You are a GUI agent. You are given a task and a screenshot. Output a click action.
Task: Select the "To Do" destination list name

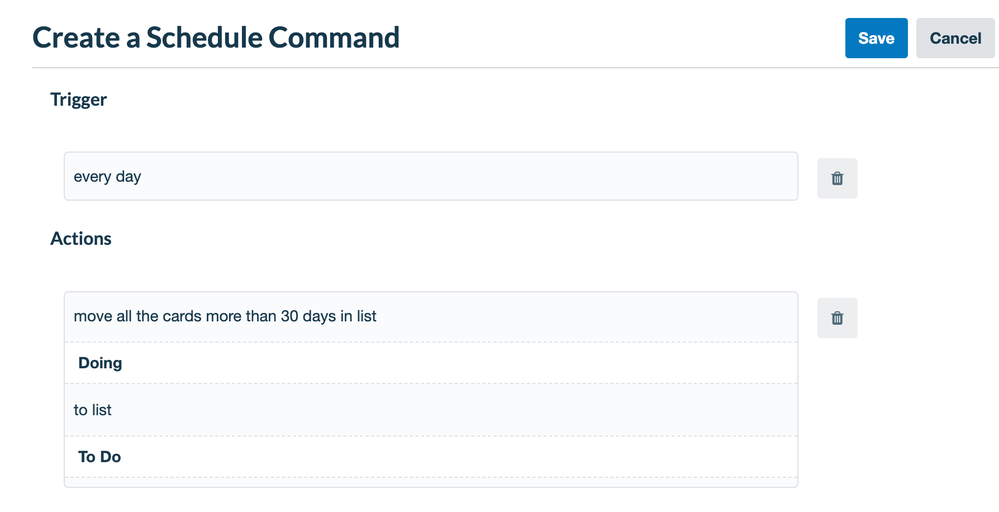pos(99,457)
